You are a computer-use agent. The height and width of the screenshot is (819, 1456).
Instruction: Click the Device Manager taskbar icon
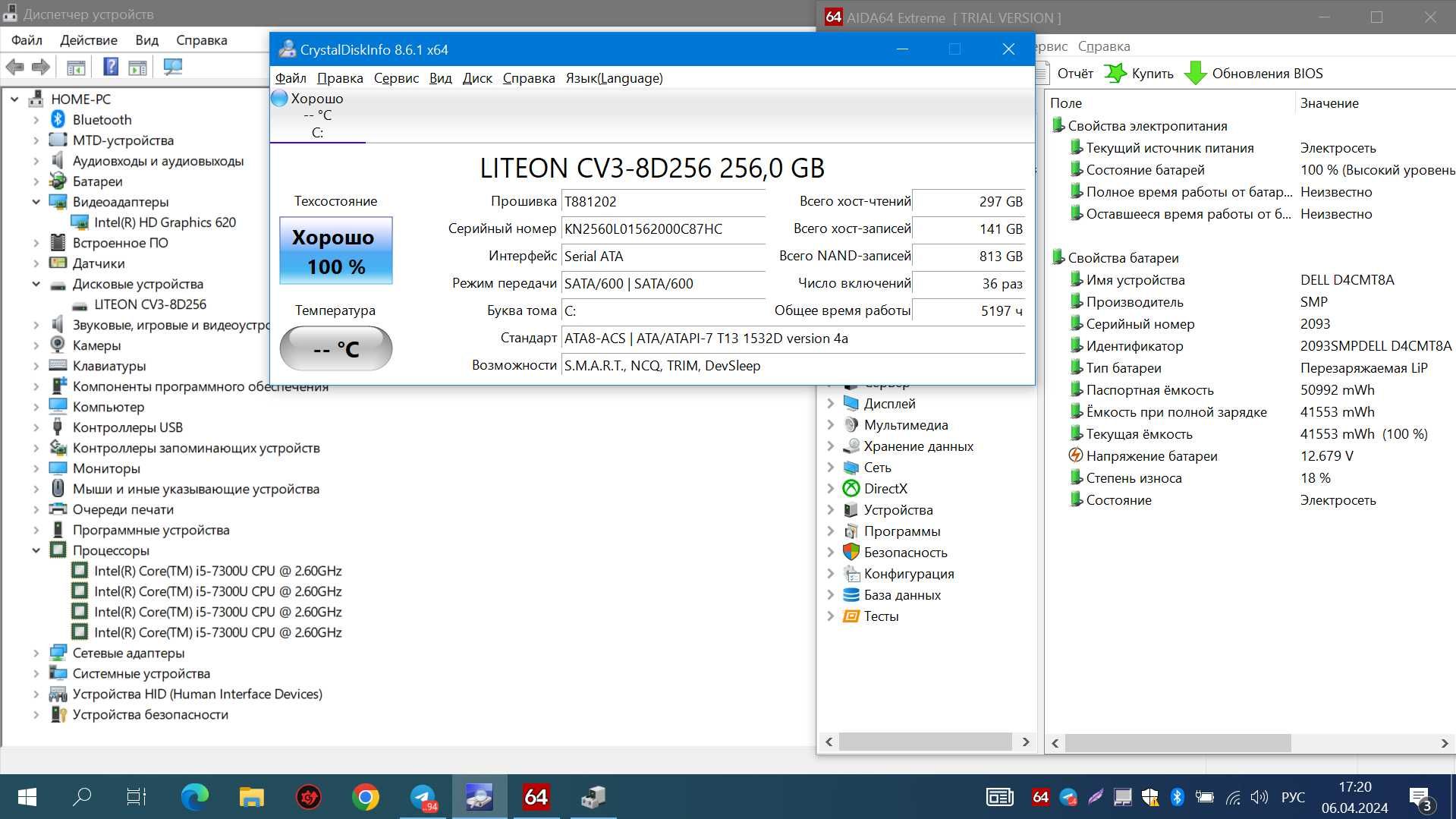(593, 796)
